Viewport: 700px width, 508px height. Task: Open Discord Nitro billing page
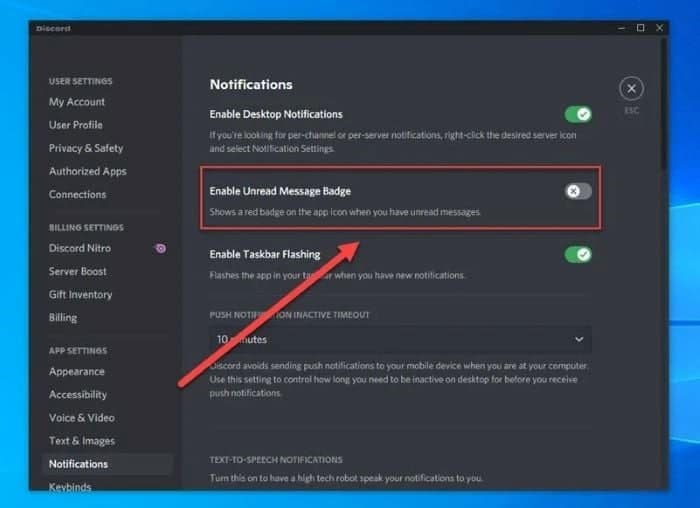[80, 248]
